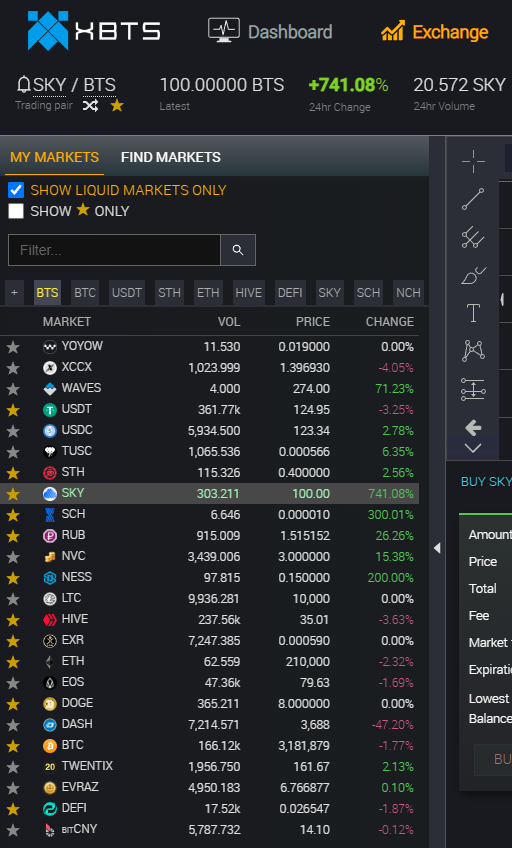Select the SCH quote tab

368,293
